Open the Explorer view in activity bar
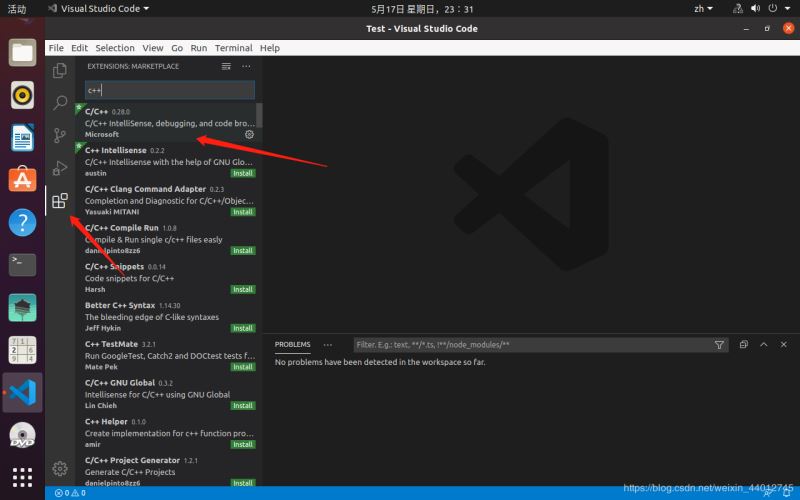Image resolution: width=800 pixels, height=500 pixels. pos(60,70)
